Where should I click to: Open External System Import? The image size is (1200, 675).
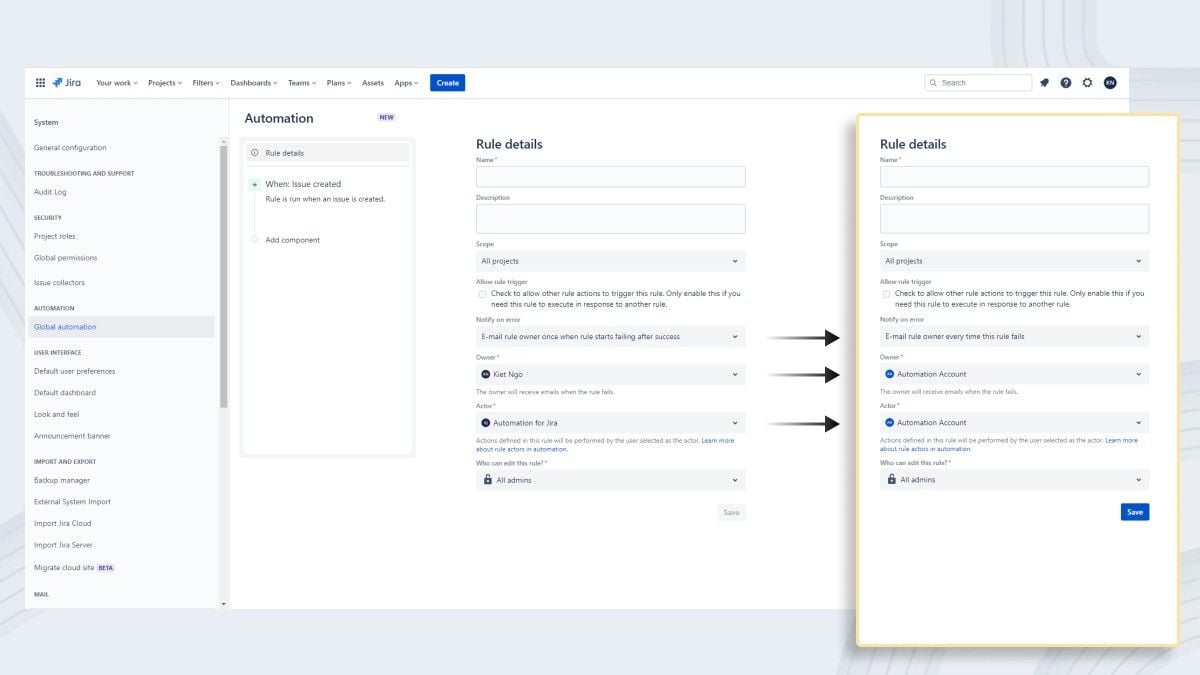click(73, 502)
